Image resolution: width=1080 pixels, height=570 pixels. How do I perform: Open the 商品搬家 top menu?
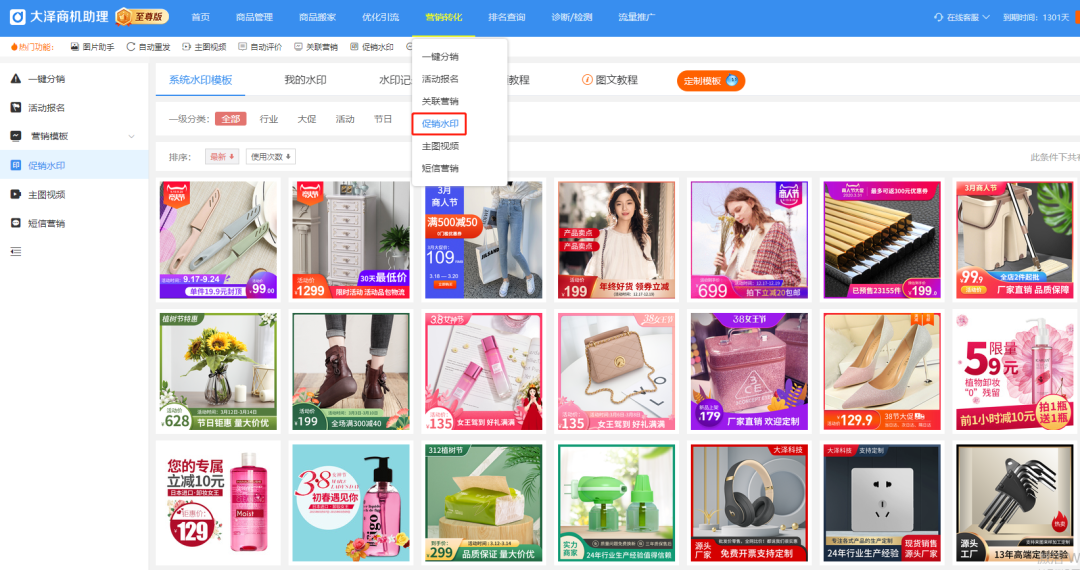pos(318,17)
